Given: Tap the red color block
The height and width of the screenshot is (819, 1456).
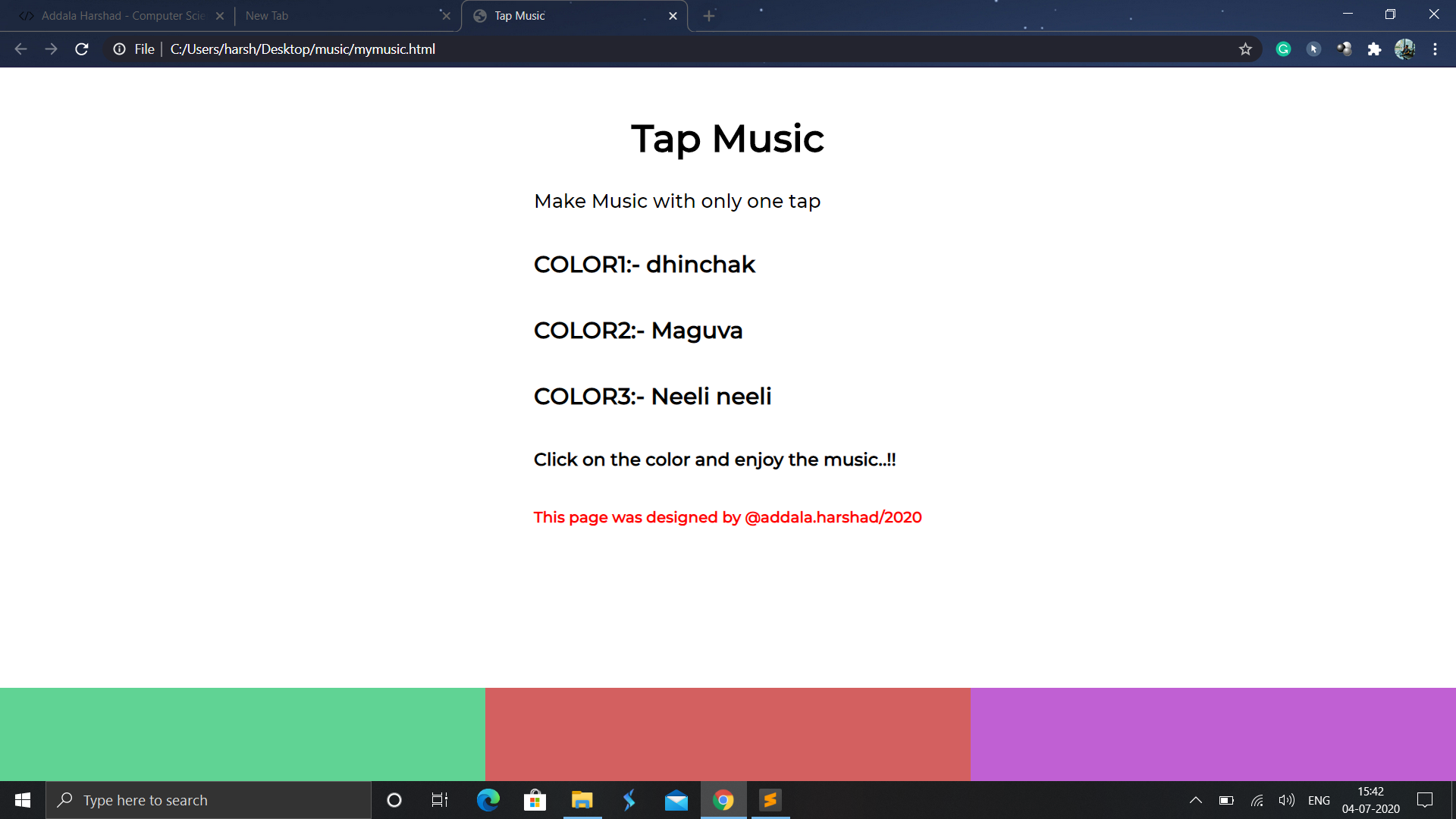Looking at the screenshot, I should (727, 733).
